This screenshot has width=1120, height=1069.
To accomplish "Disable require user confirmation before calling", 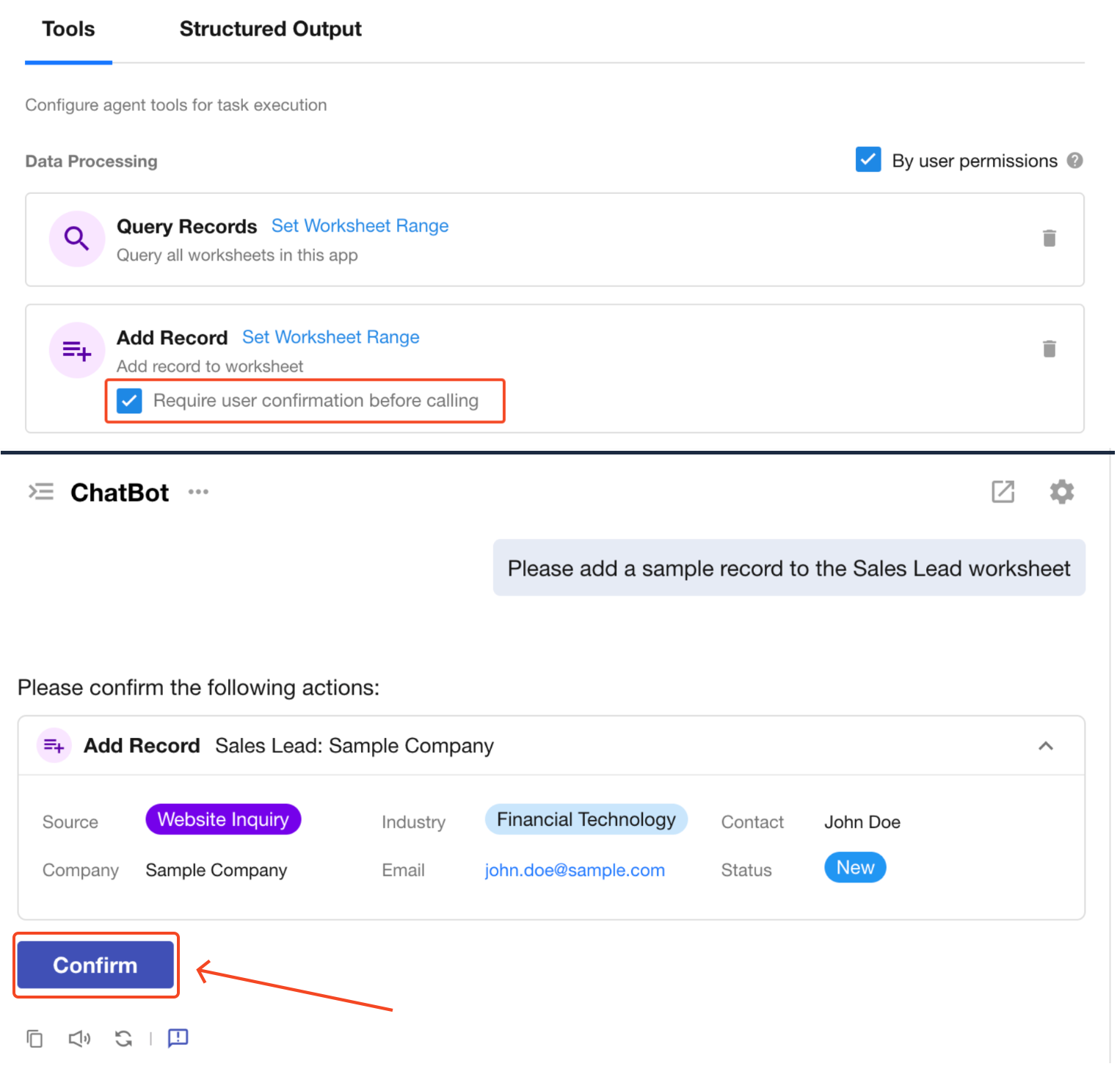I will (130, 401).
